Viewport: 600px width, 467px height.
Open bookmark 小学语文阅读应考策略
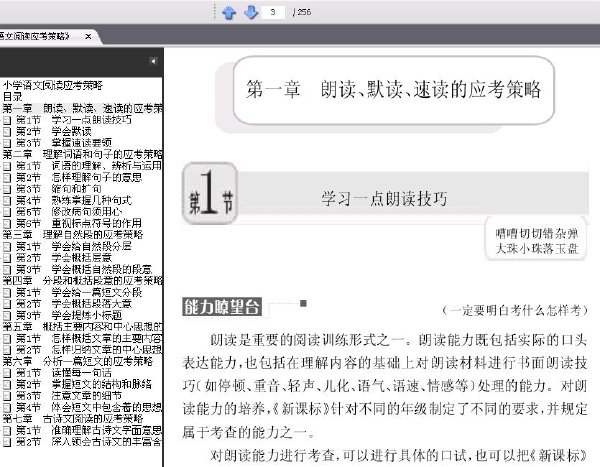[x=53, y=85]
